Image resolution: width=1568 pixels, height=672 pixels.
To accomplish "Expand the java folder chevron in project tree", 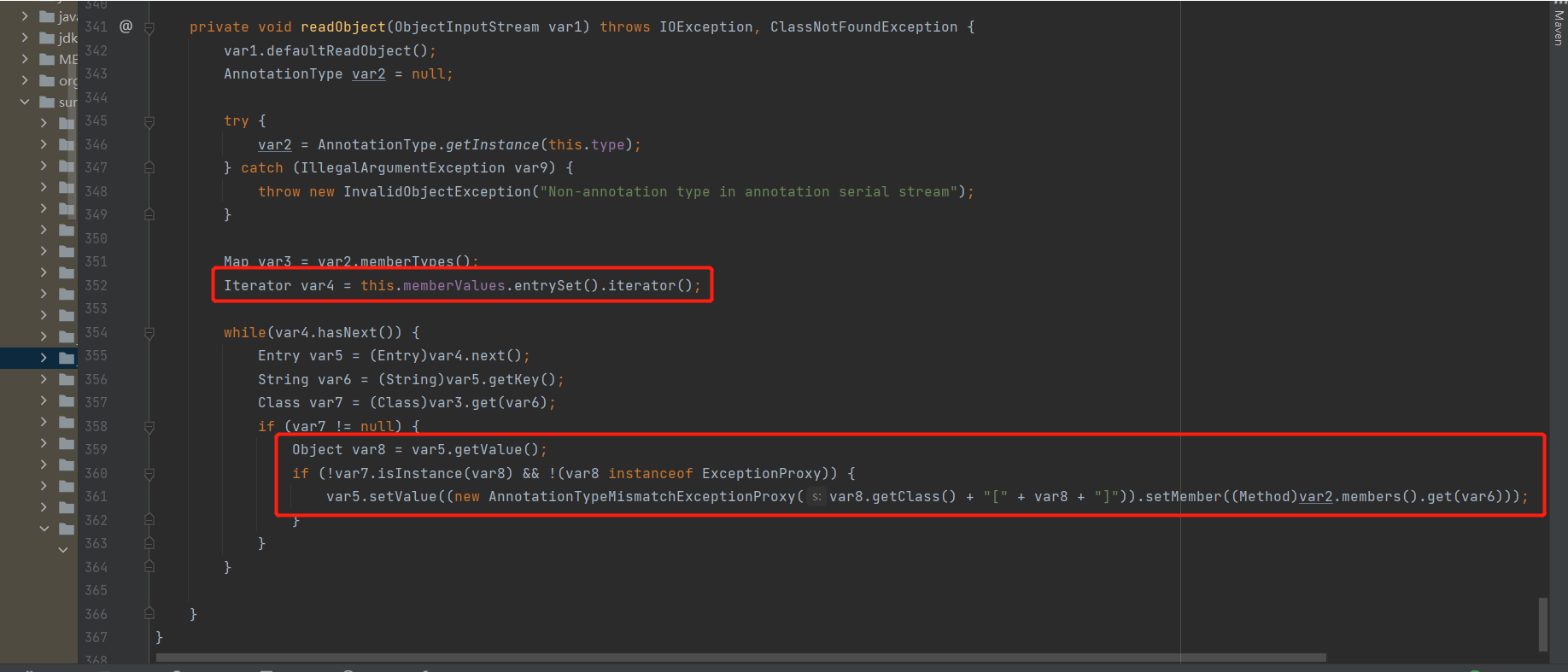I will click(x=25, y=16).
